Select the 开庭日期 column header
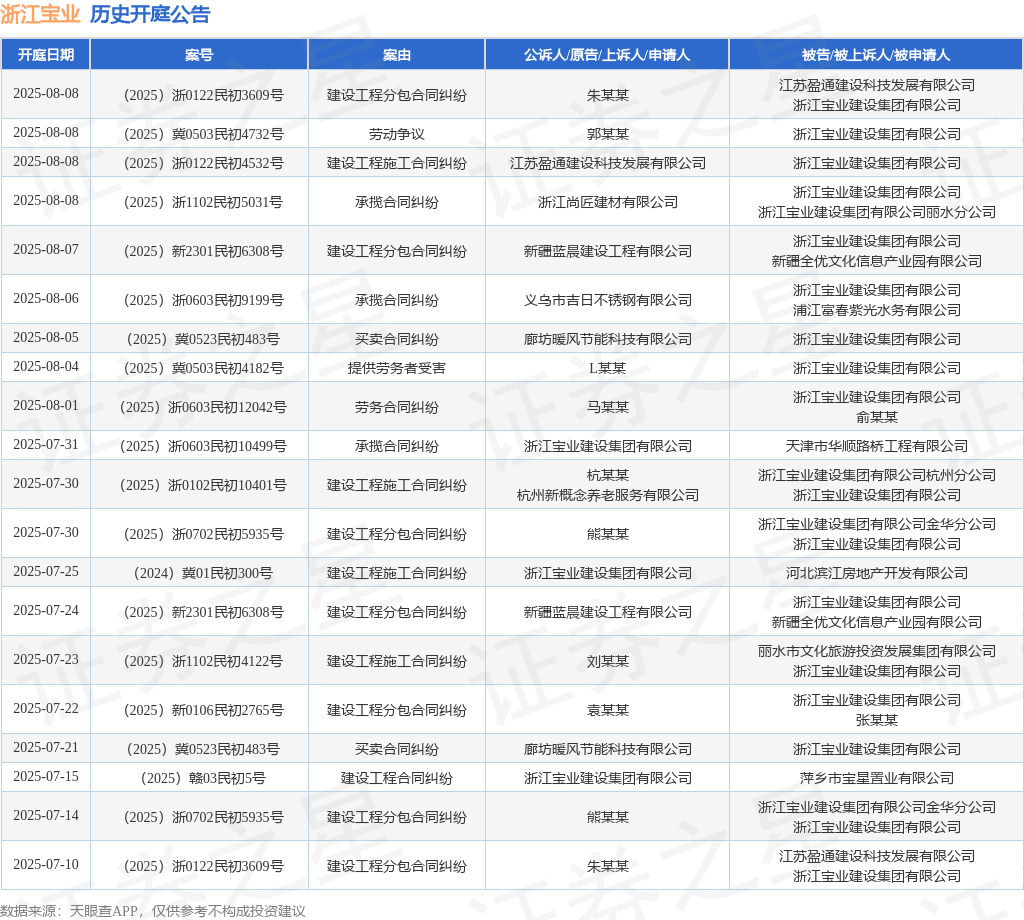 click(46, 55)
